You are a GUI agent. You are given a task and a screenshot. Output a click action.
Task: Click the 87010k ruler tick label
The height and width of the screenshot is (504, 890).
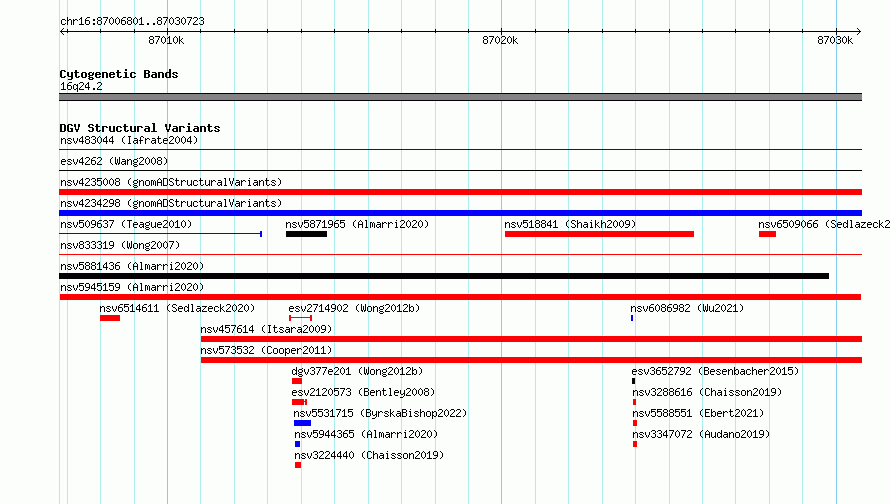tap(166, 40)
